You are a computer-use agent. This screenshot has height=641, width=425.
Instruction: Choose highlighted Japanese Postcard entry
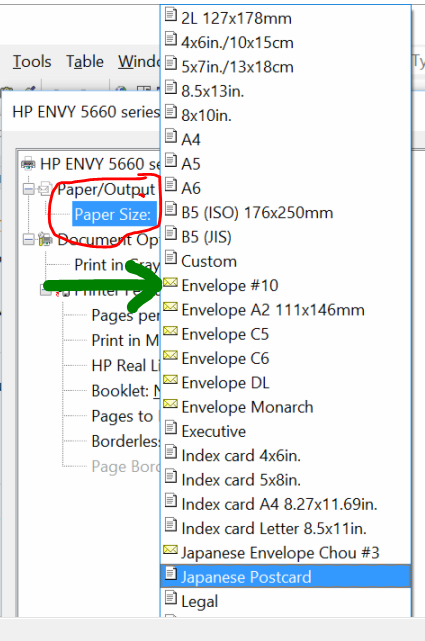click(x=286, y=577)
